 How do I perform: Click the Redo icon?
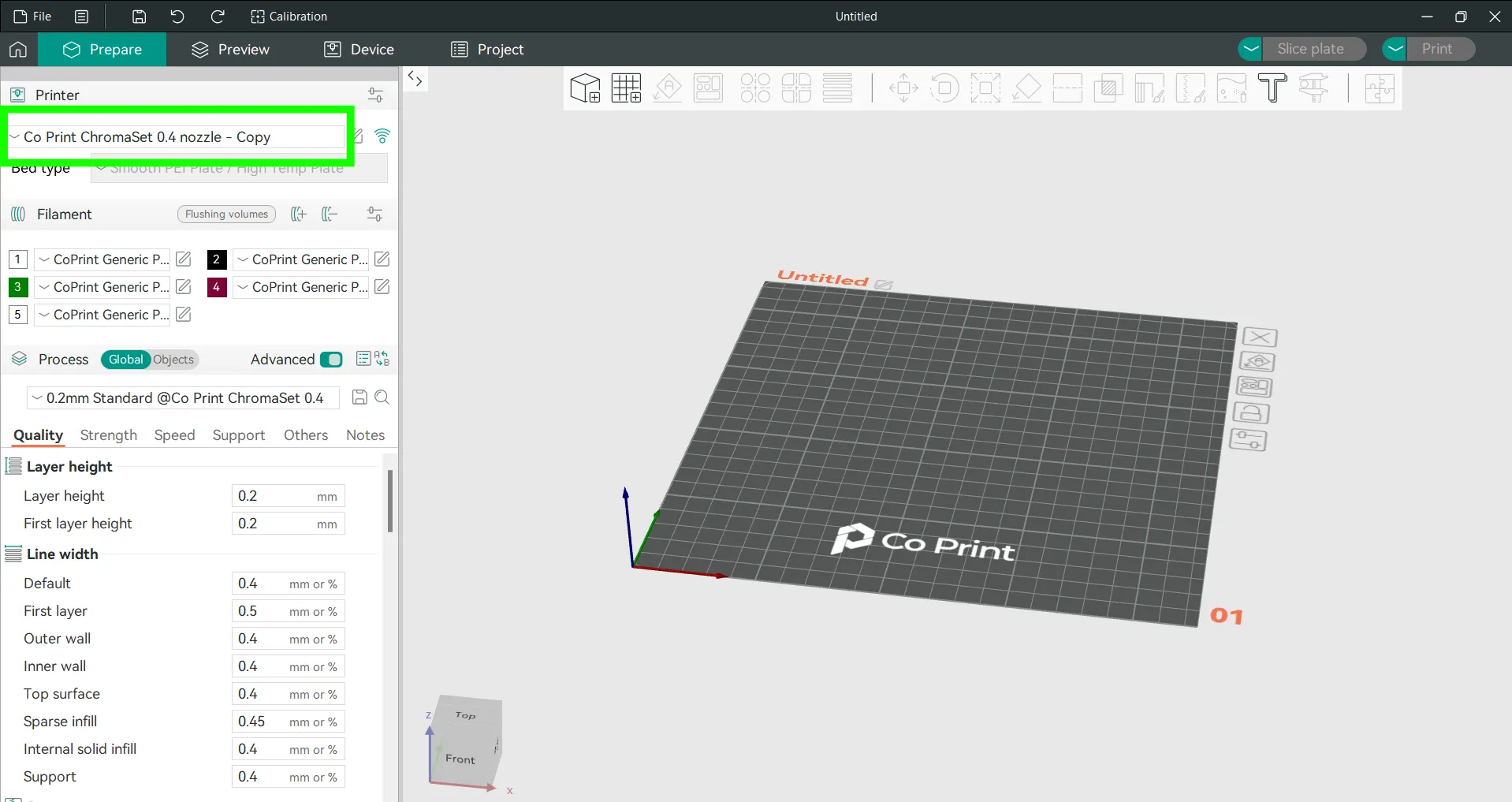[x=218, y=17]
